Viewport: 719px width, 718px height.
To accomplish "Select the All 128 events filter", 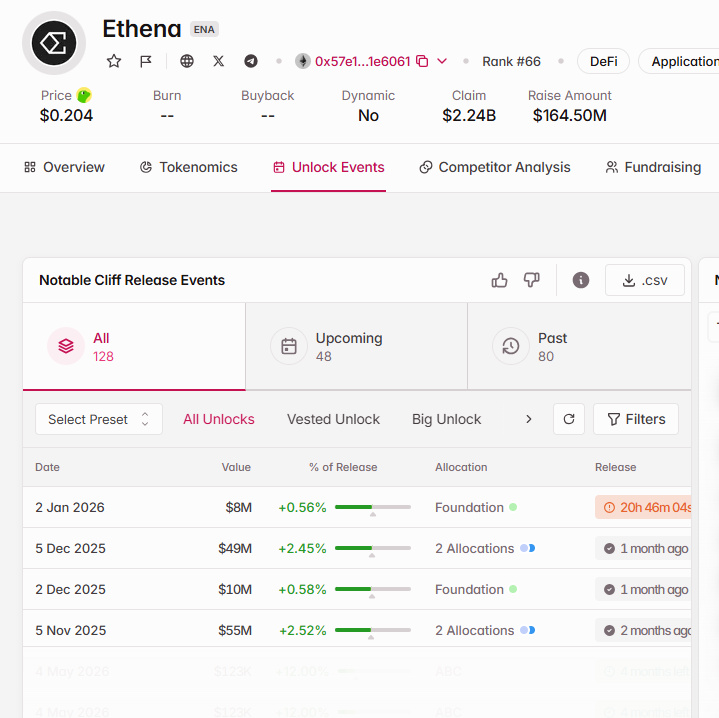I will (x=134, y=347).
